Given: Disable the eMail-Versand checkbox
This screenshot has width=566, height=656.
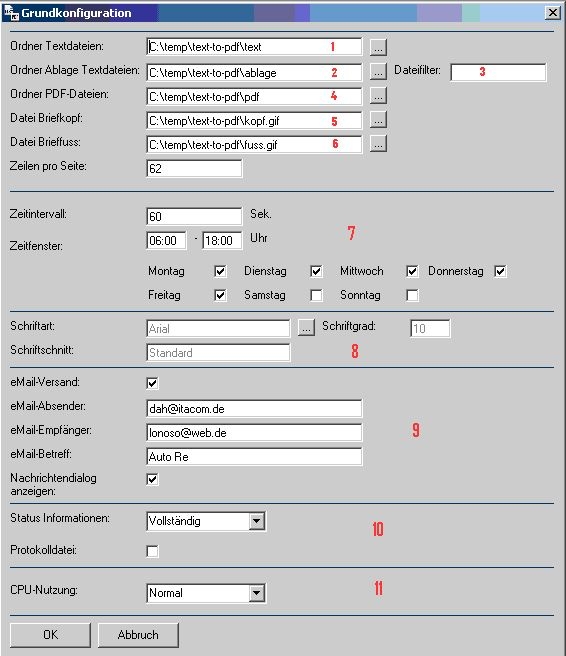Looking at the screenshot, I should (x=153, y=383).
